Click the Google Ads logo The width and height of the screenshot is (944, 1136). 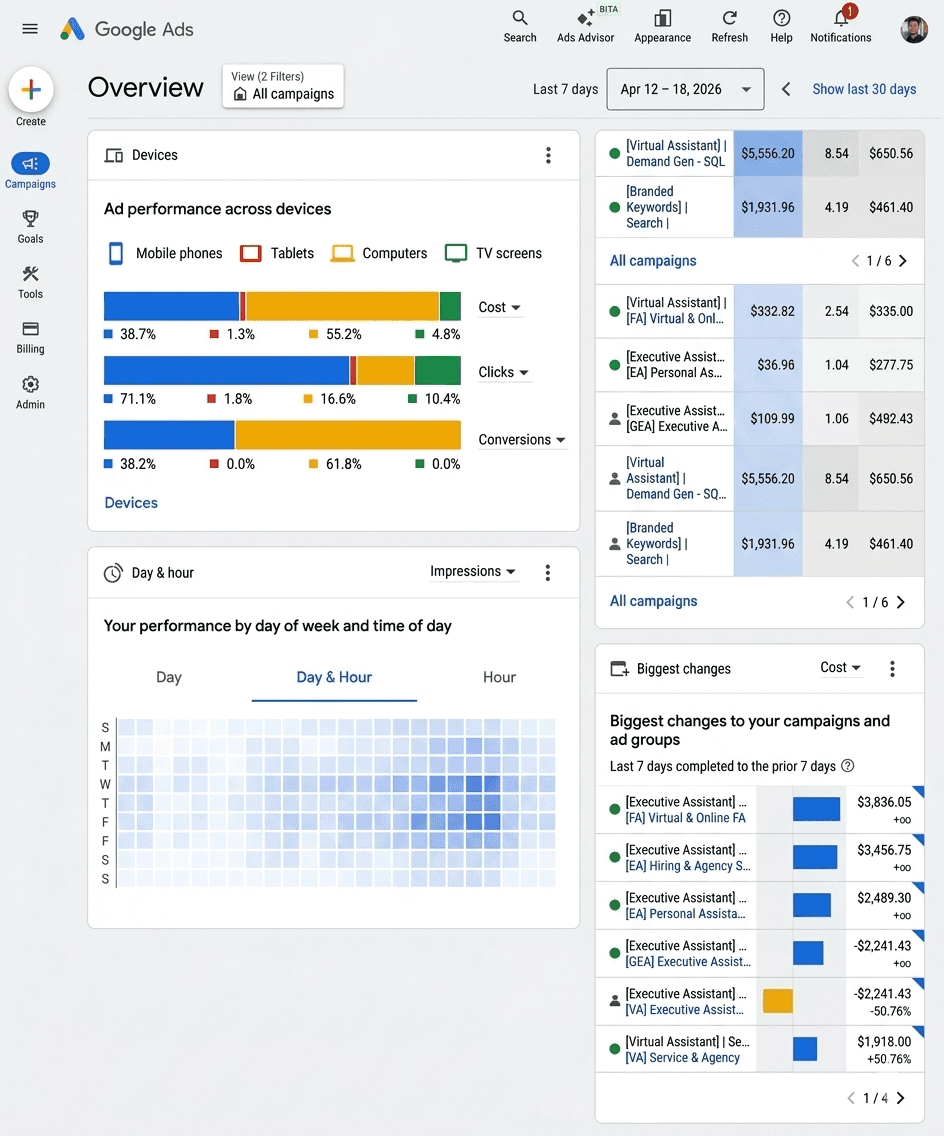[127, 29]
